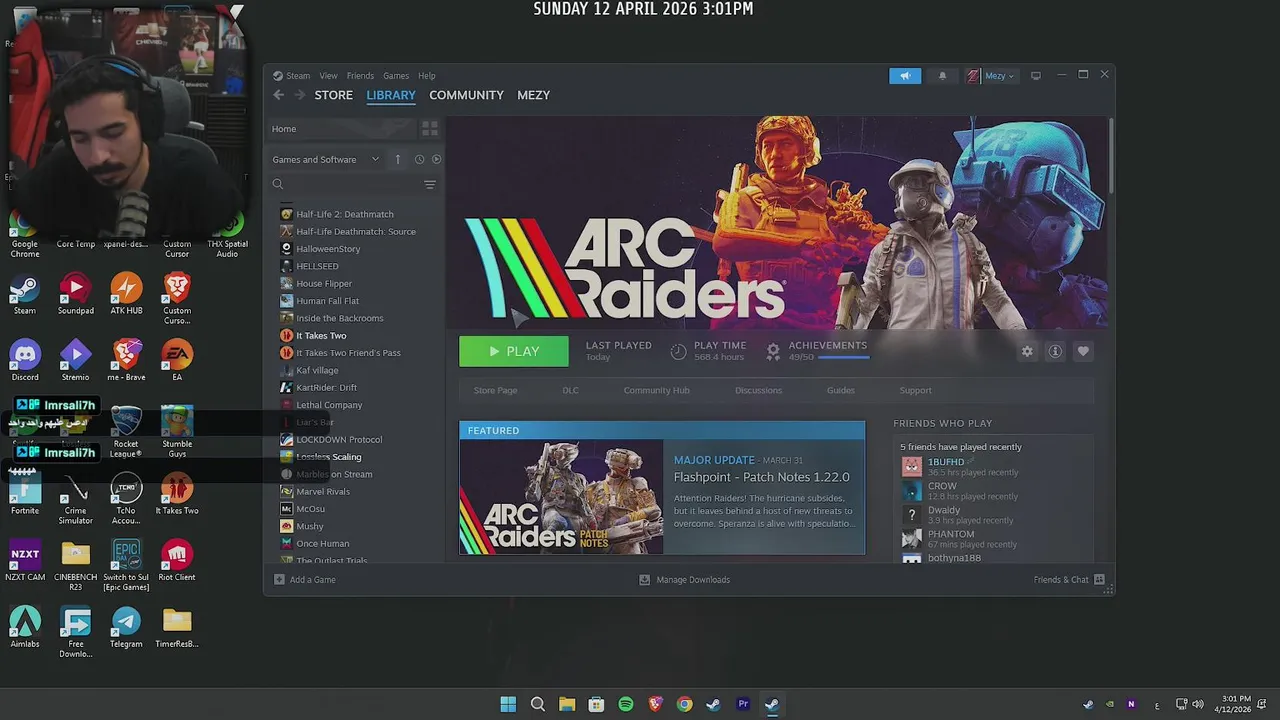This screenshot has width=1280, height=720.
Task: Open the library advanced filter options
Action: [x=430, y=184]
